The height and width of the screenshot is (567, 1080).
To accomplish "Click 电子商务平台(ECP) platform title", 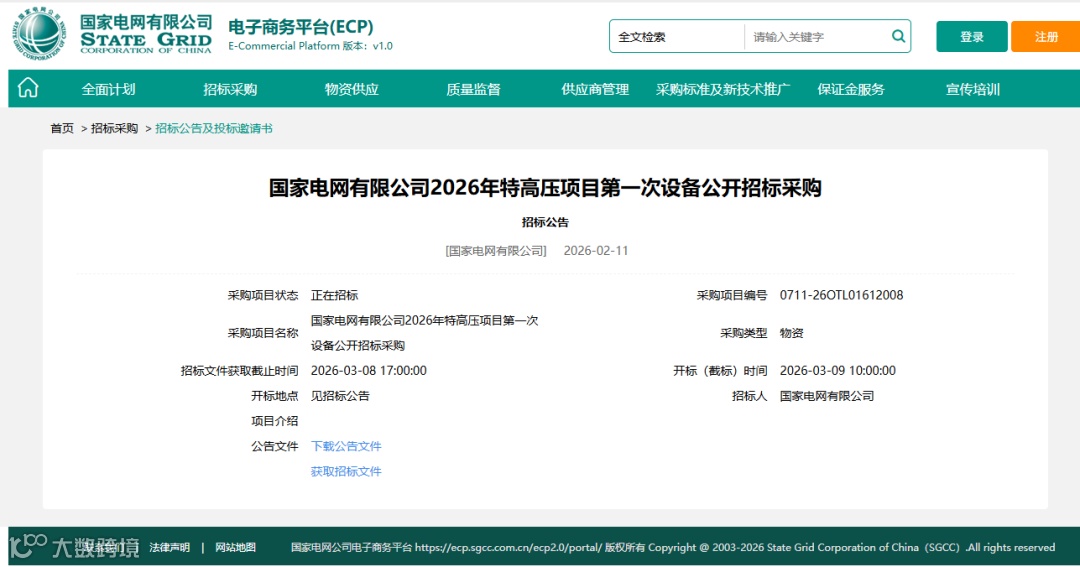I will point(301,27).
